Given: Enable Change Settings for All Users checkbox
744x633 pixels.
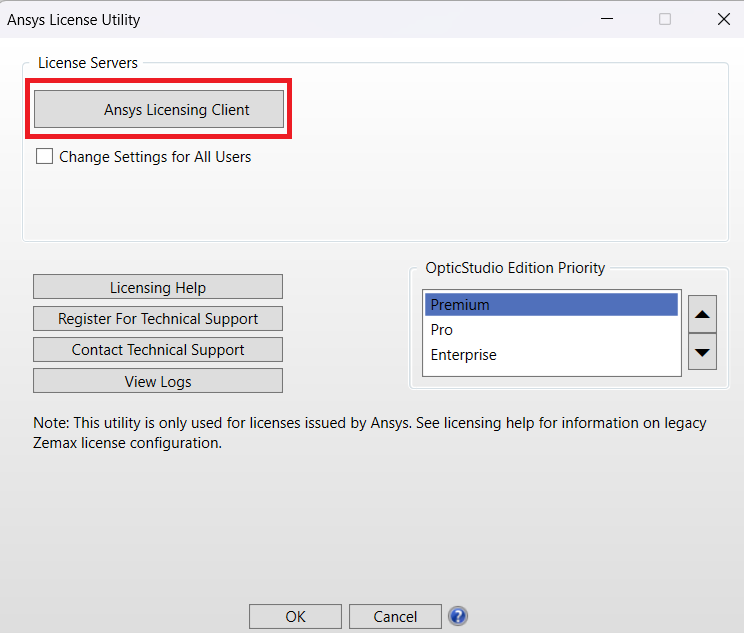Looking at the screenshot, I should 45,156.
